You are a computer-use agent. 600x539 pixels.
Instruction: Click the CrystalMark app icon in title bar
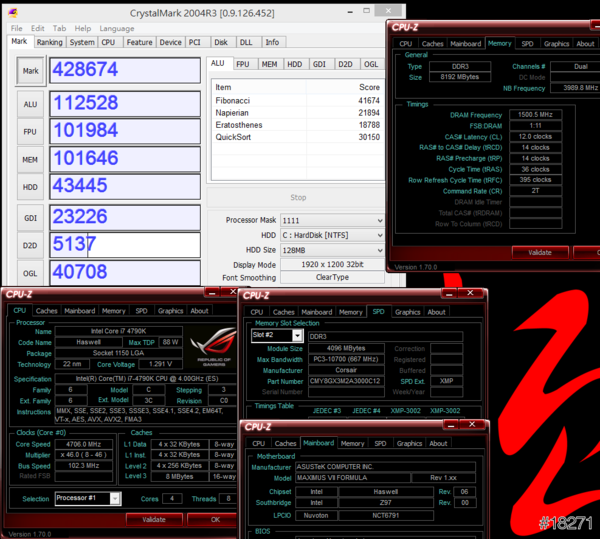pyautogui.click(x=13, y=13)
